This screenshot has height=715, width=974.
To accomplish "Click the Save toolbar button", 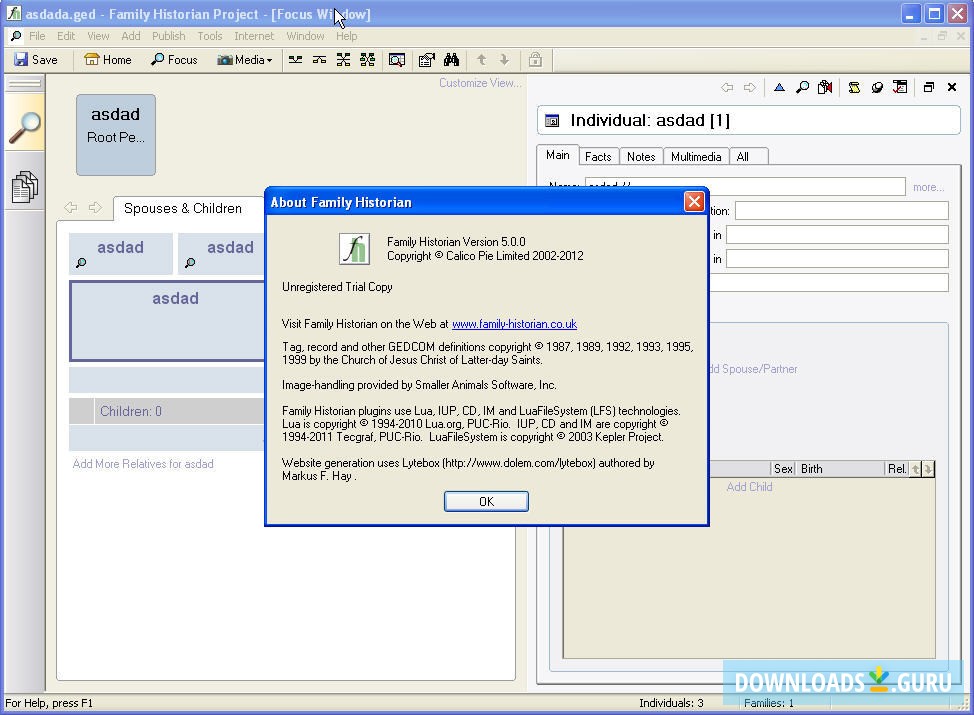I will [36, 60].
